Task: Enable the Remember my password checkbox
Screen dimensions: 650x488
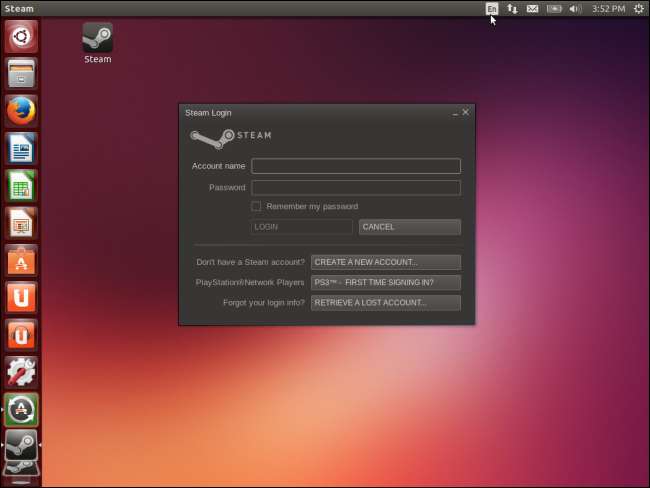Action: (256, 207)
